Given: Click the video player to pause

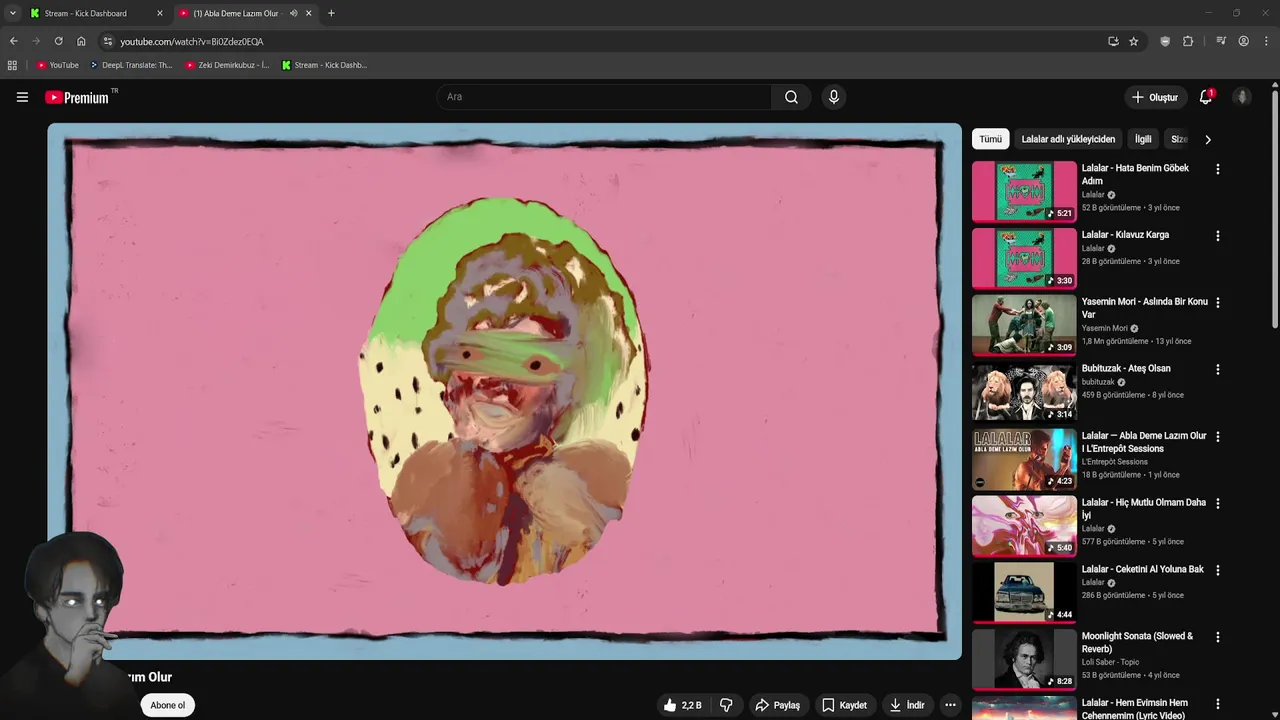Looking at the screenshot, I should [x=504, y=391].
